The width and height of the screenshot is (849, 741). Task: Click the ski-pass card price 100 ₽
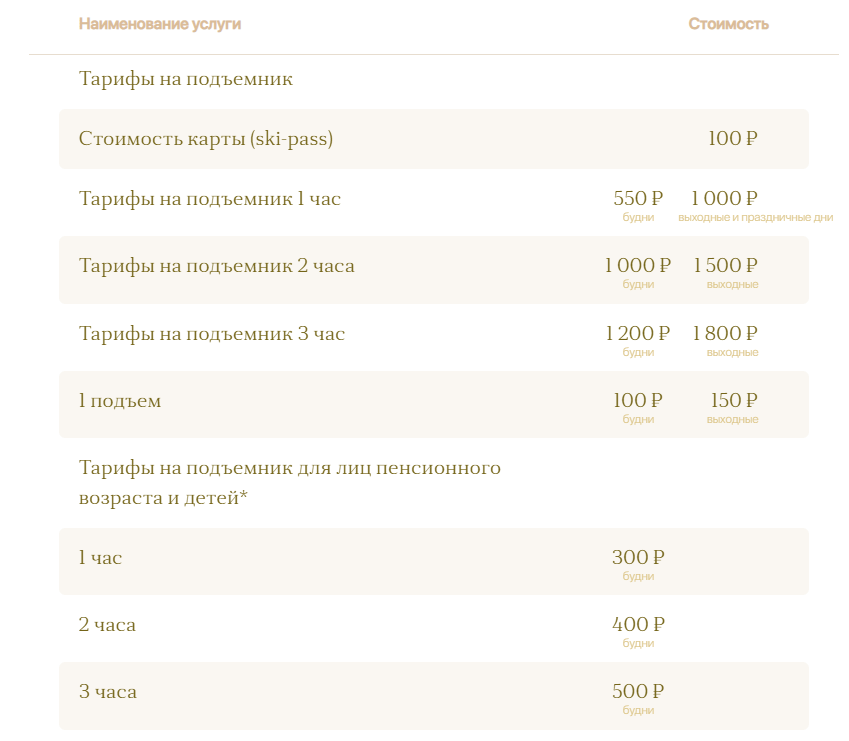[732, 139]
